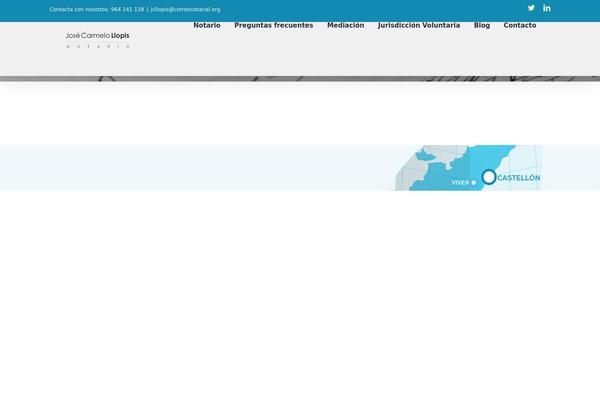Click the Castellón marker on the map
Screen dimensions: 600x400
(x=489, y=177)
